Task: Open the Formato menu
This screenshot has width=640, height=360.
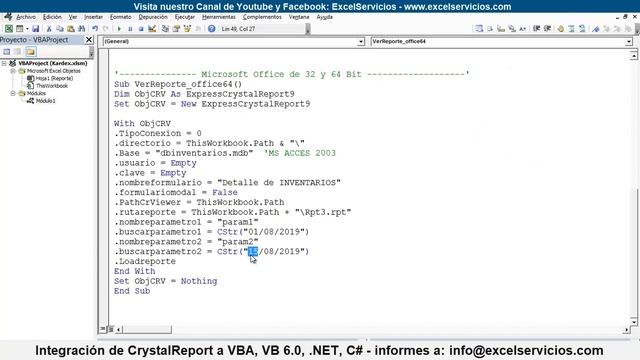Action: (120, 17)
